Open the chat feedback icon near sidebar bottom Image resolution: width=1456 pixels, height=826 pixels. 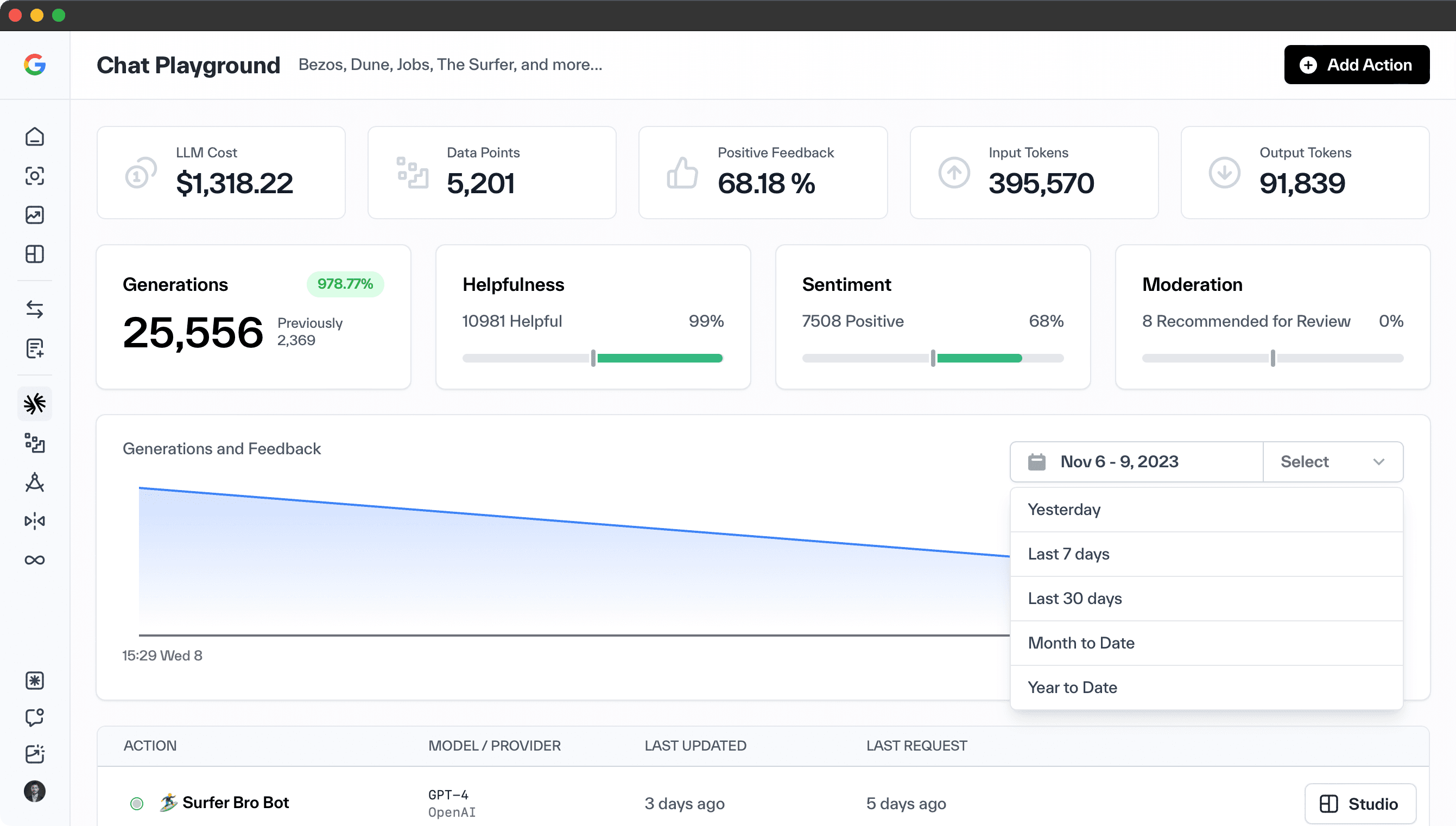pos(35,718)
